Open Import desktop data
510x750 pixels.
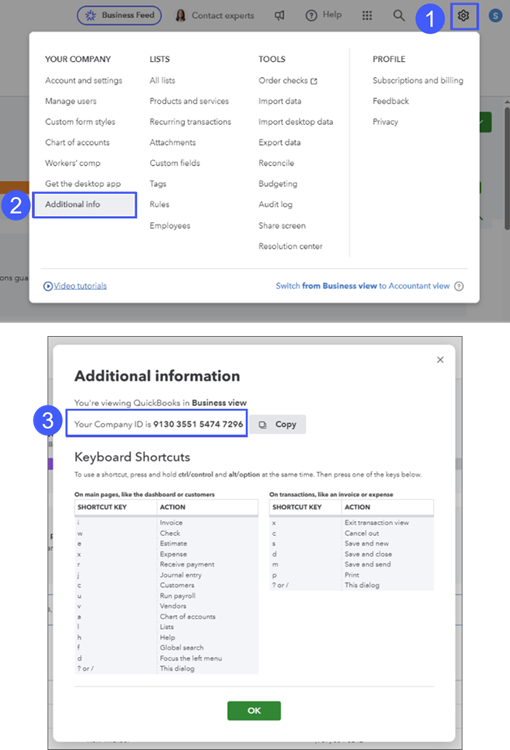click(x=296, y=121)
